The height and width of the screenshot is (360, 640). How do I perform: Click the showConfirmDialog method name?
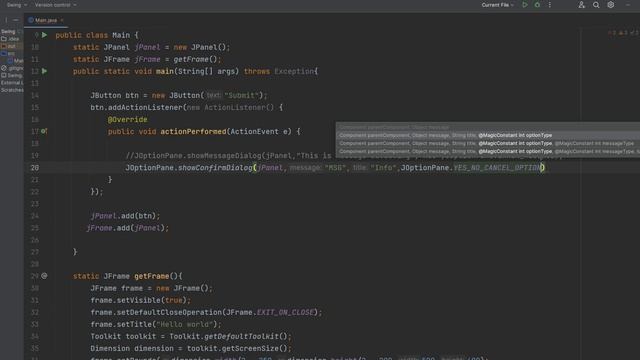pyautogui.click(x=215, y=168)
